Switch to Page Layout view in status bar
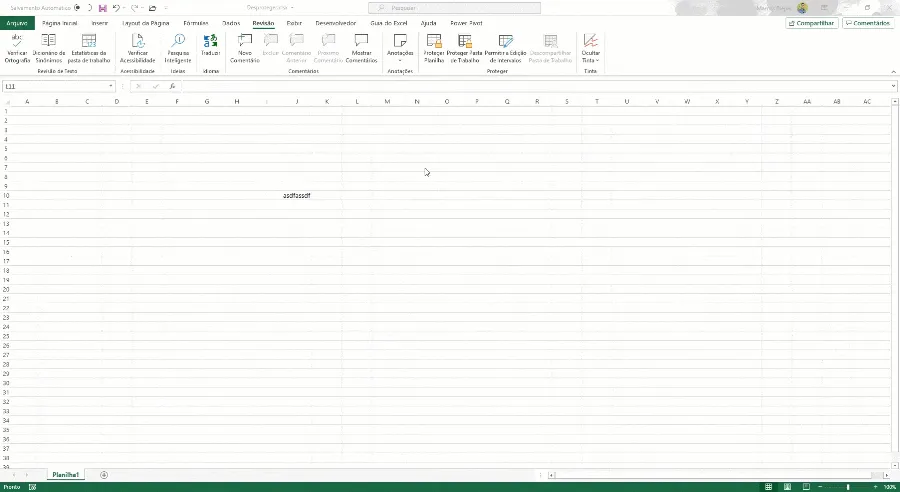The image size is (900, 492). (x=787, y=487)
